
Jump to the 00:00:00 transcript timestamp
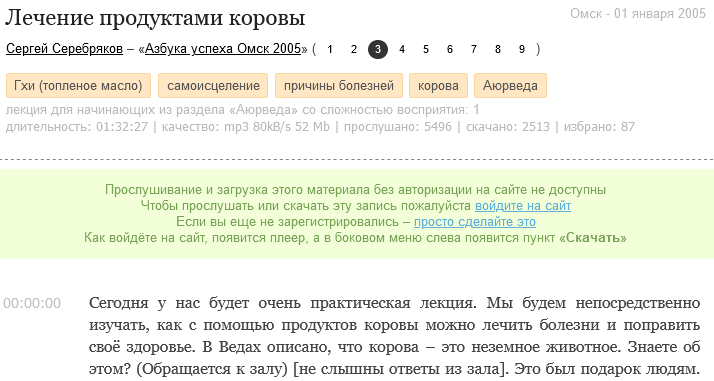coord(32,303)
